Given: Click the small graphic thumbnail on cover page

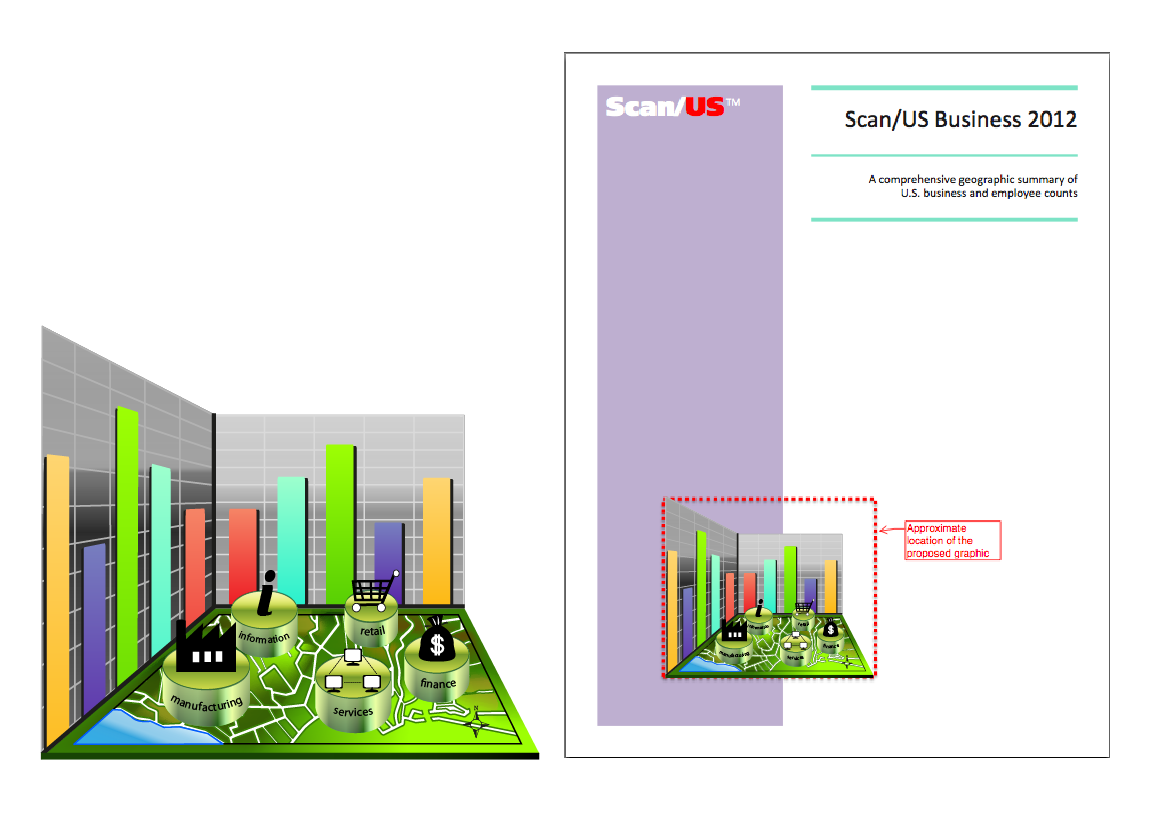Looking at the screenshot, I should click(769, 588).
